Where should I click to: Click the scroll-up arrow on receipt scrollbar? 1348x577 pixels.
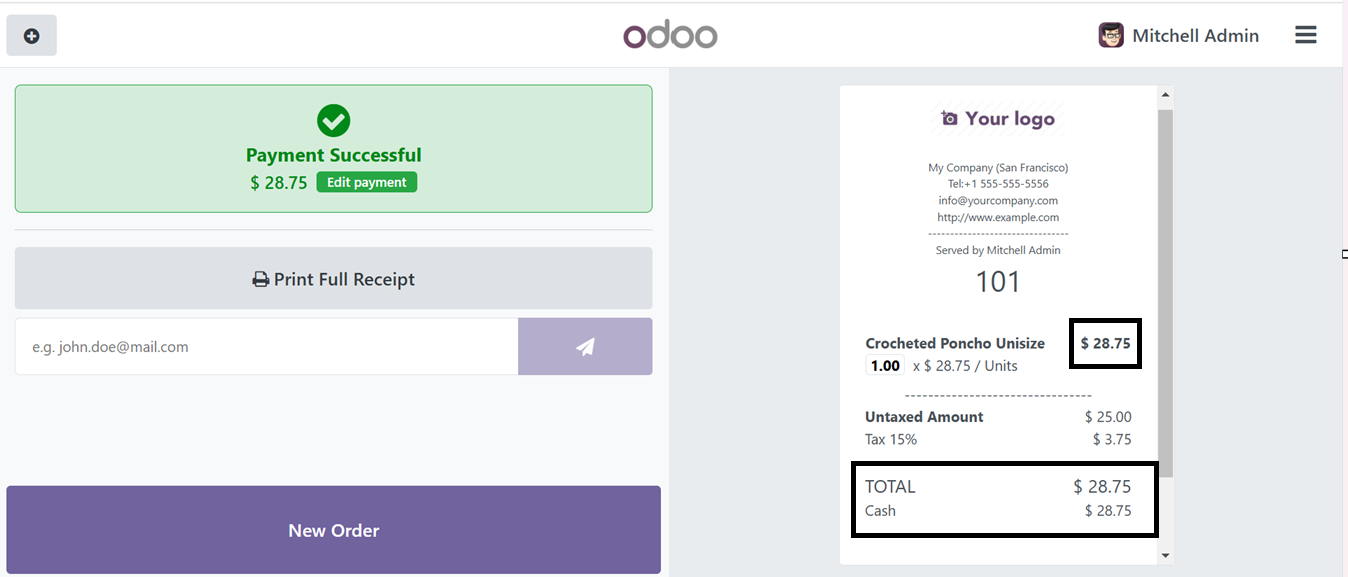1165,97
